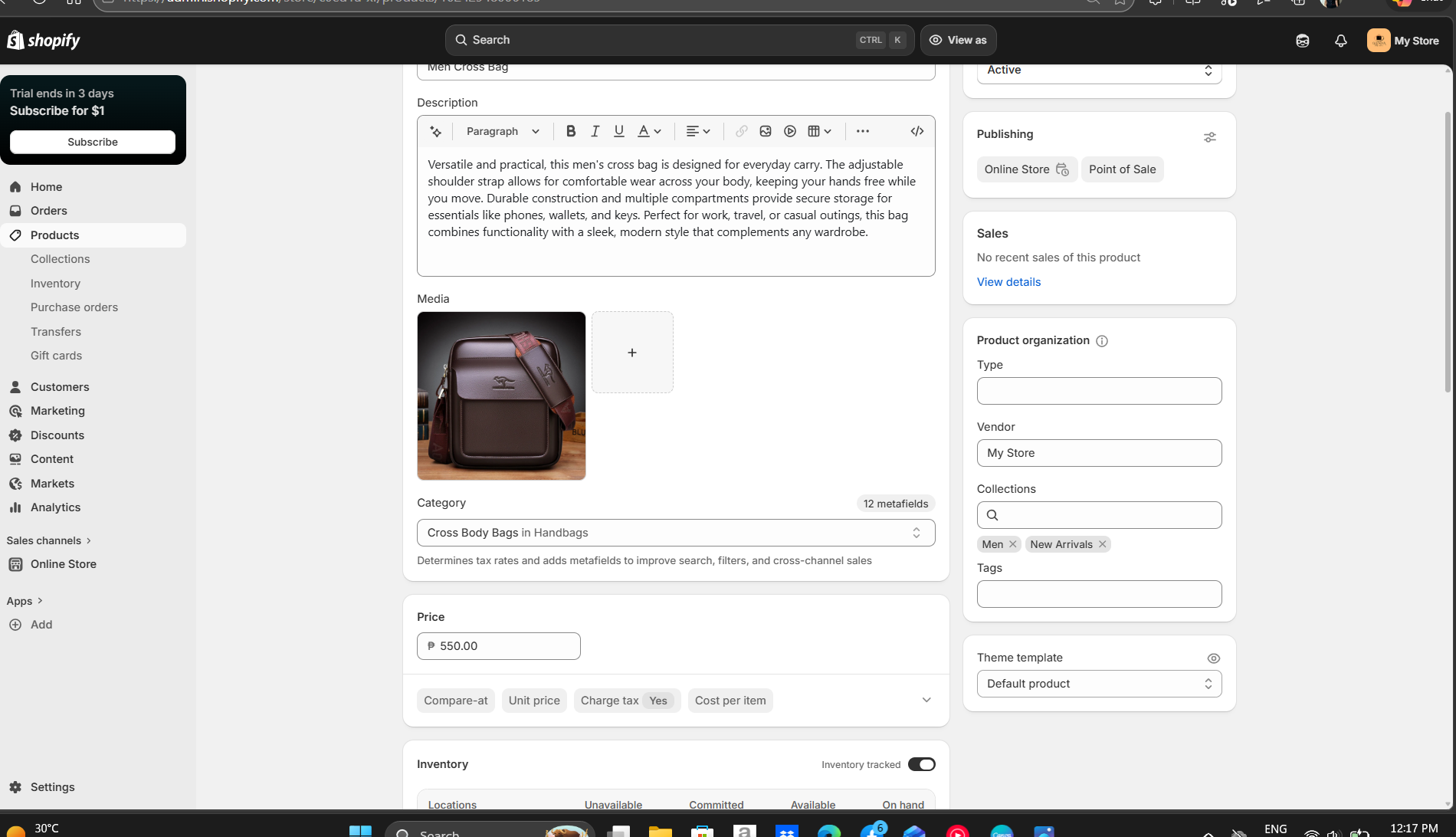Remove the New Arrivals collection tag
Image resolution: width=1456 pixels, height=837 pixels.
(1103, 544)
